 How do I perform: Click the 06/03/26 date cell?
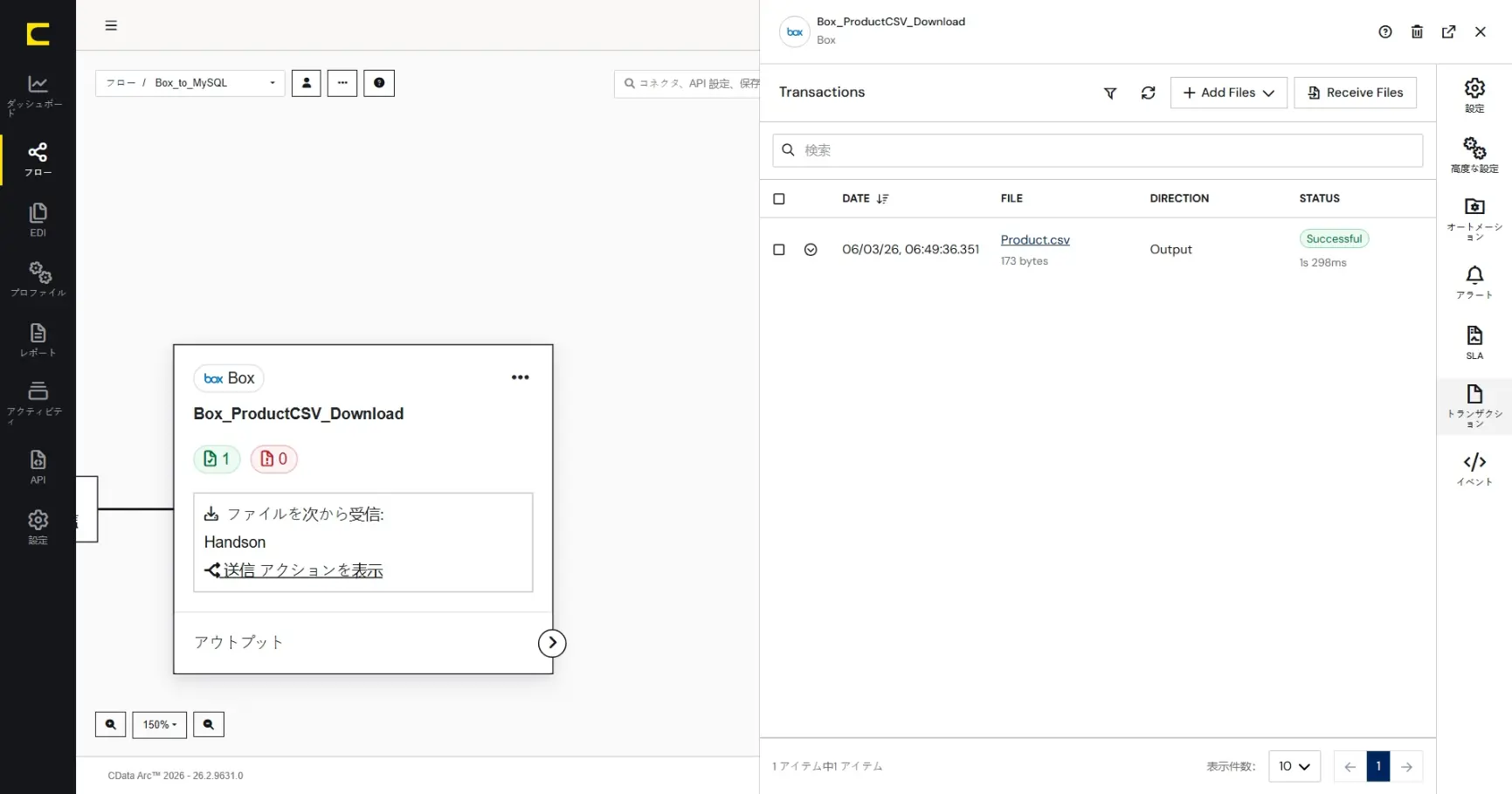point(910,249)
